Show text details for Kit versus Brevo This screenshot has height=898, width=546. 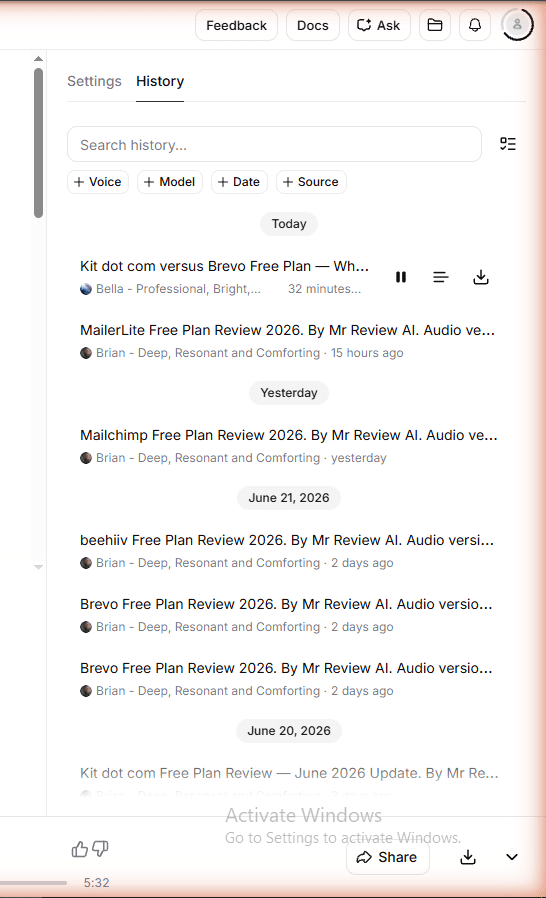(441, 277)
